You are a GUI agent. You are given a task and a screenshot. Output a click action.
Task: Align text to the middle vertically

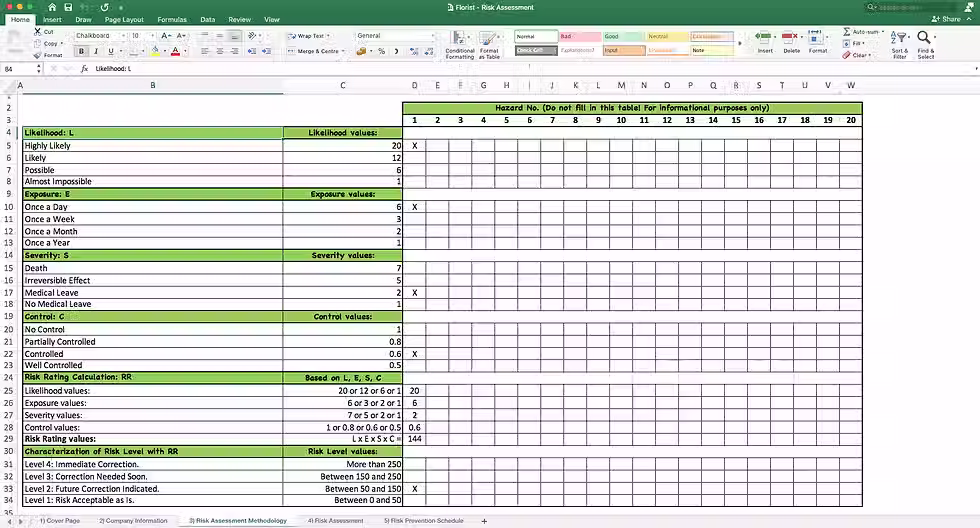pyautogui.click(x=220, y=36)
